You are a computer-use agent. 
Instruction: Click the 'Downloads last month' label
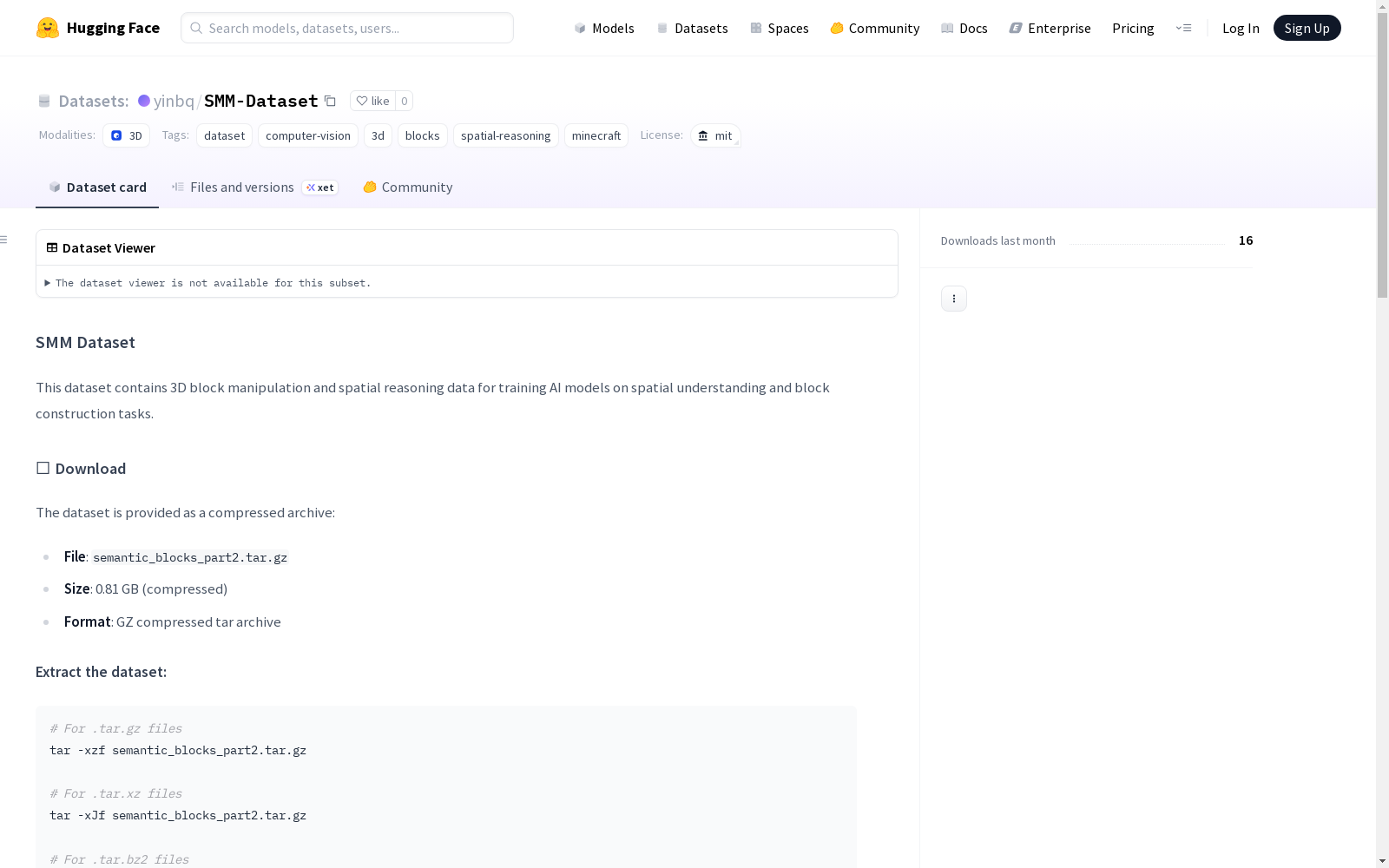pyautogui.click(x=998, y=240)
